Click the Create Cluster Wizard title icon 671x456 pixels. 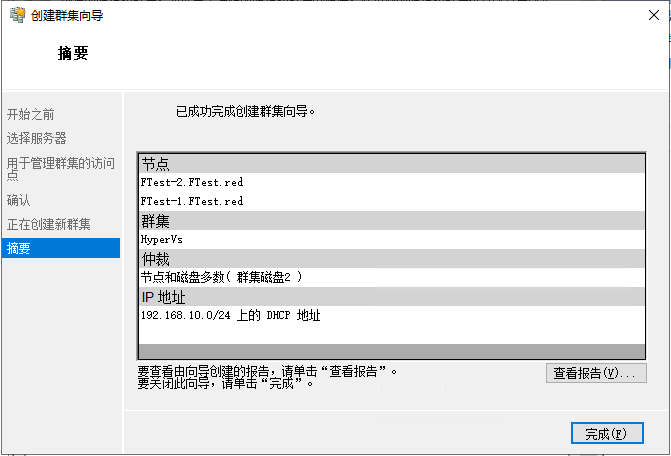pos(18,15)
